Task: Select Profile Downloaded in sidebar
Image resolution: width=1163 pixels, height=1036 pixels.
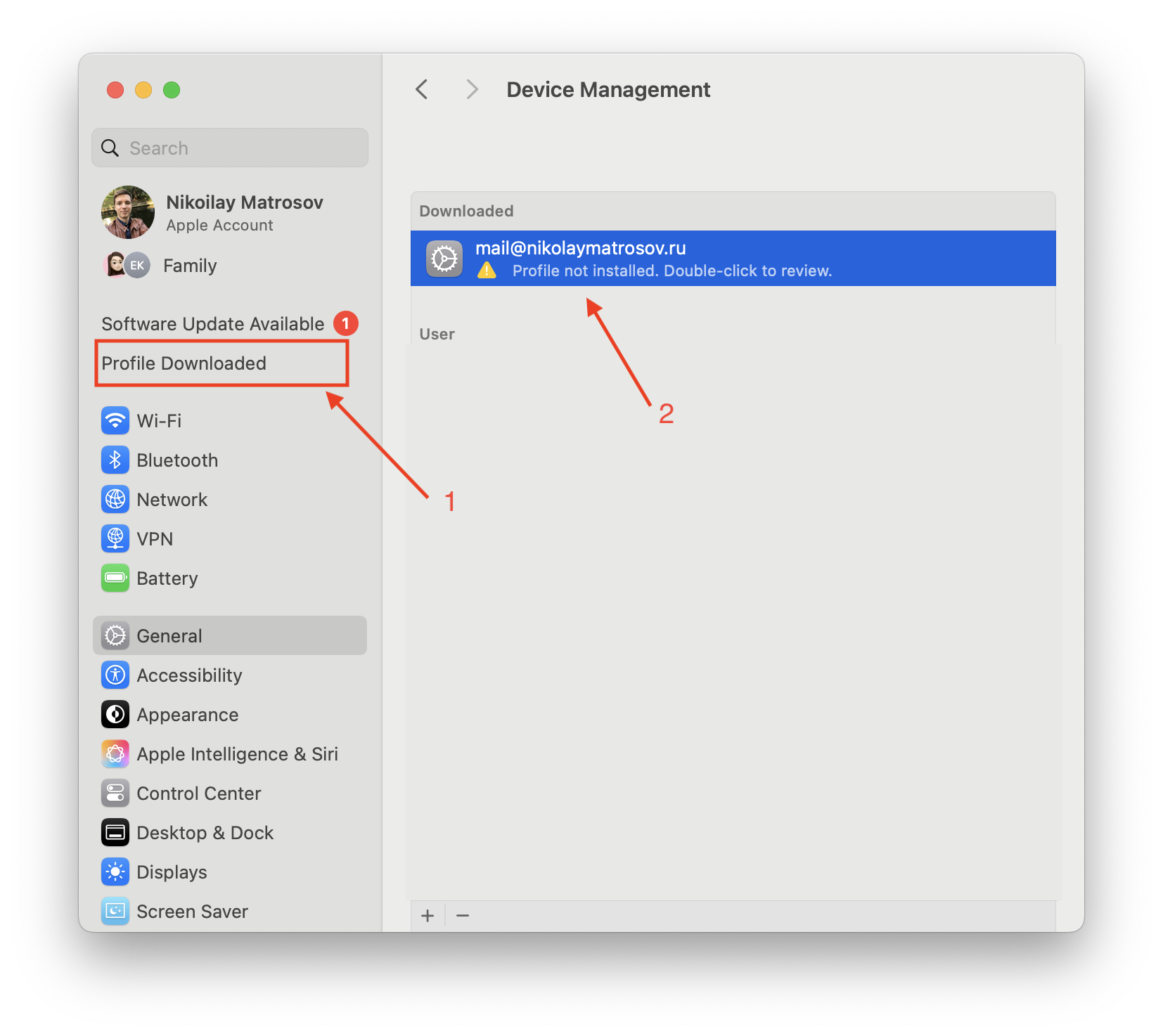Action: pyautogui.click(x=184, y=363)
